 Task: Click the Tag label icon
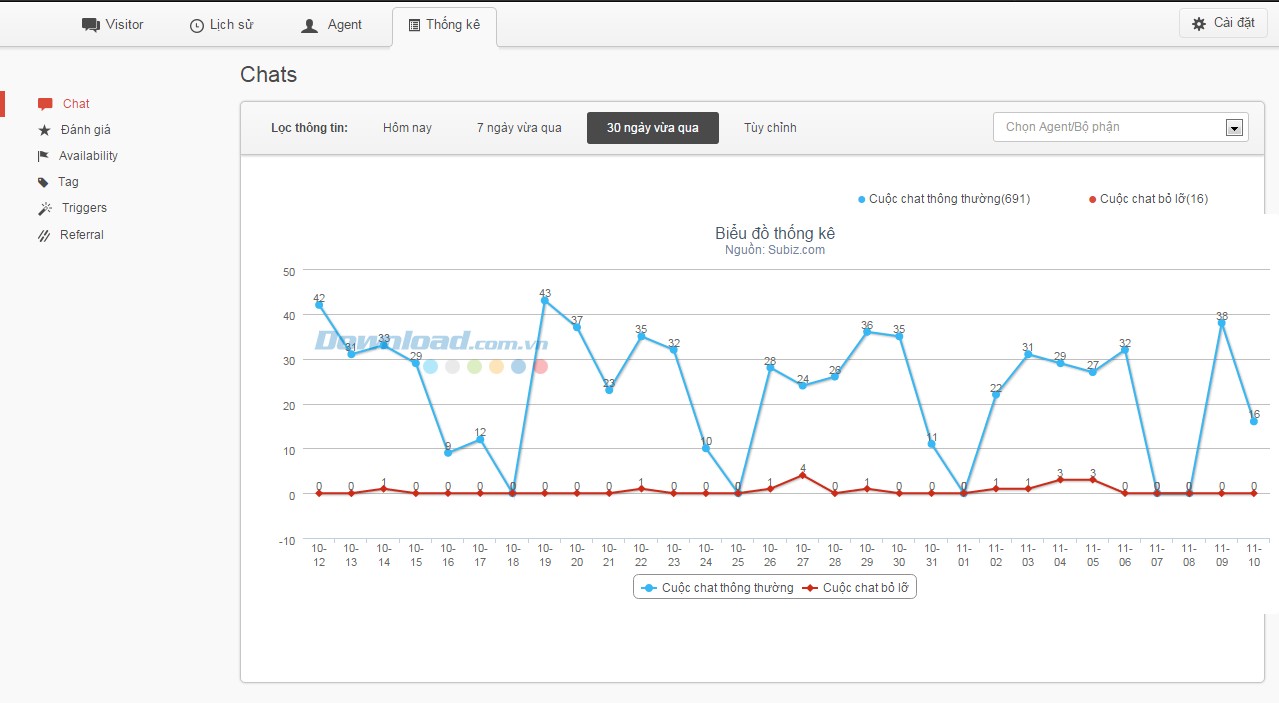point(43,182)
